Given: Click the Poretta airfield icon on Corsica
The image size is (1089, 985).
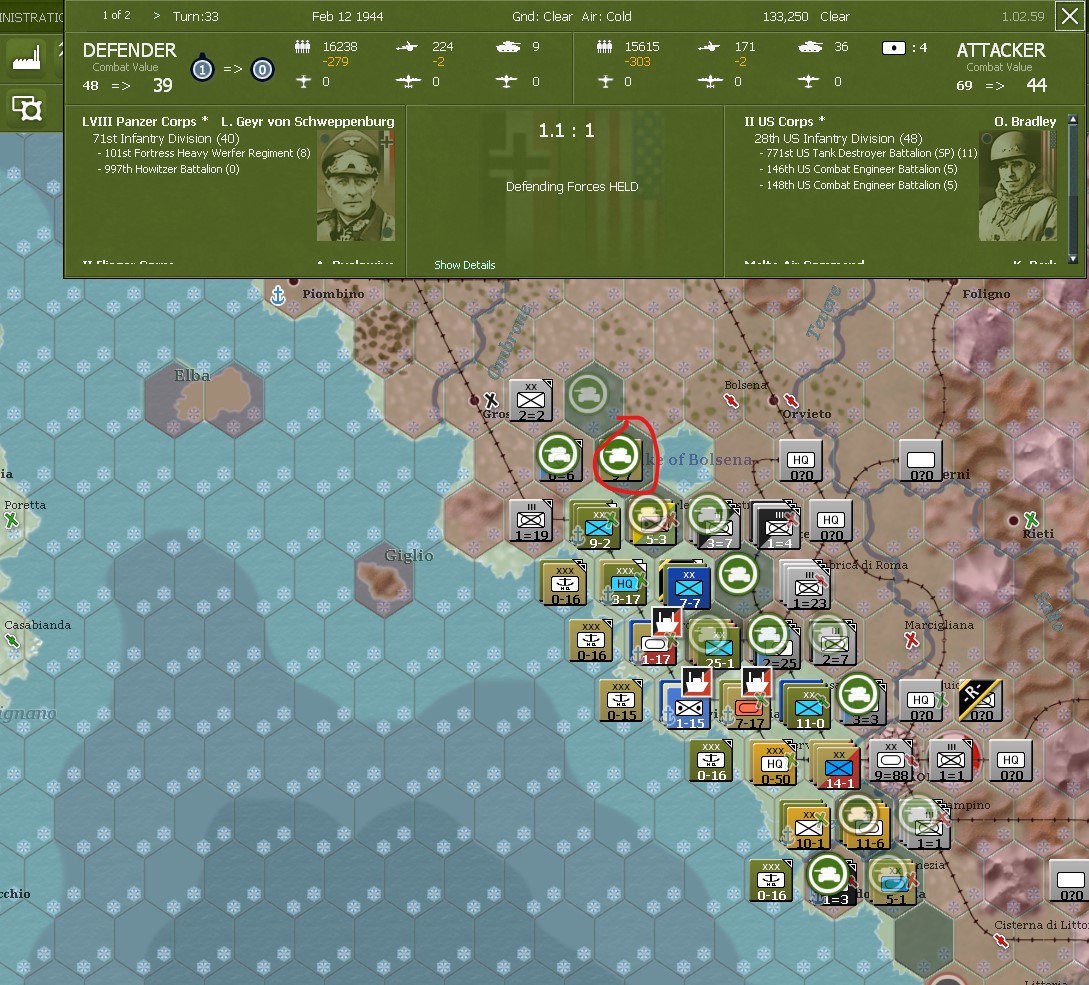Looking at the screenshot, I should pyautogui.click(x=12, y=520).
